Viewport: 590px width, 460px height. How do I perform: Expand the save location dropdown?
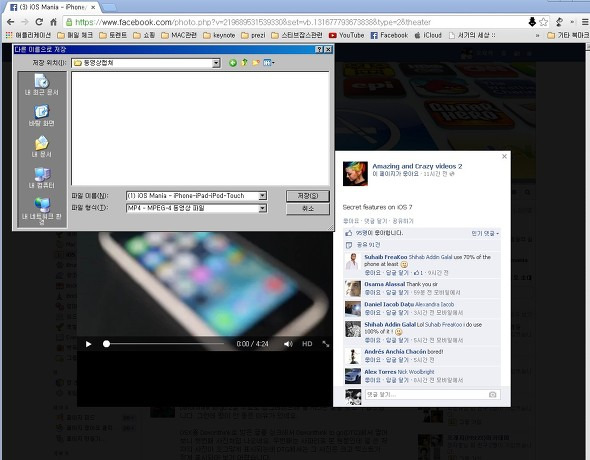tap(216, 63)
